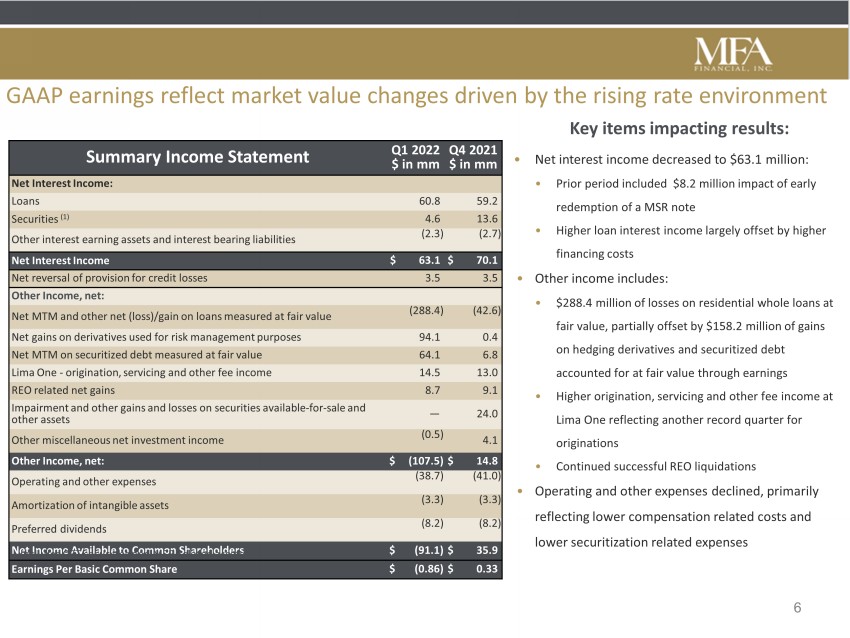Image resolution: width=850 pixels, height=638 pixels.
Task: Select the Net Interest Income total 70.1
Action: [x=487, y=260]
